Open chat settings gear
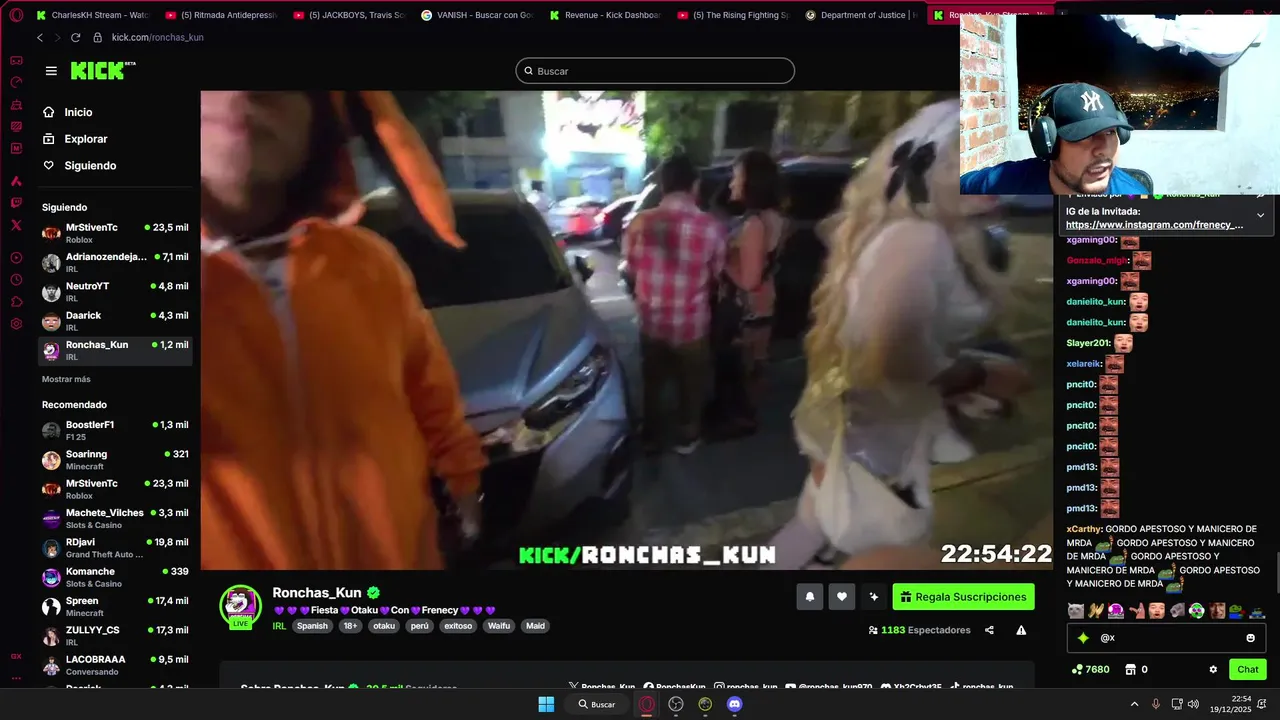1280x720 pixels. (1213, 669)
